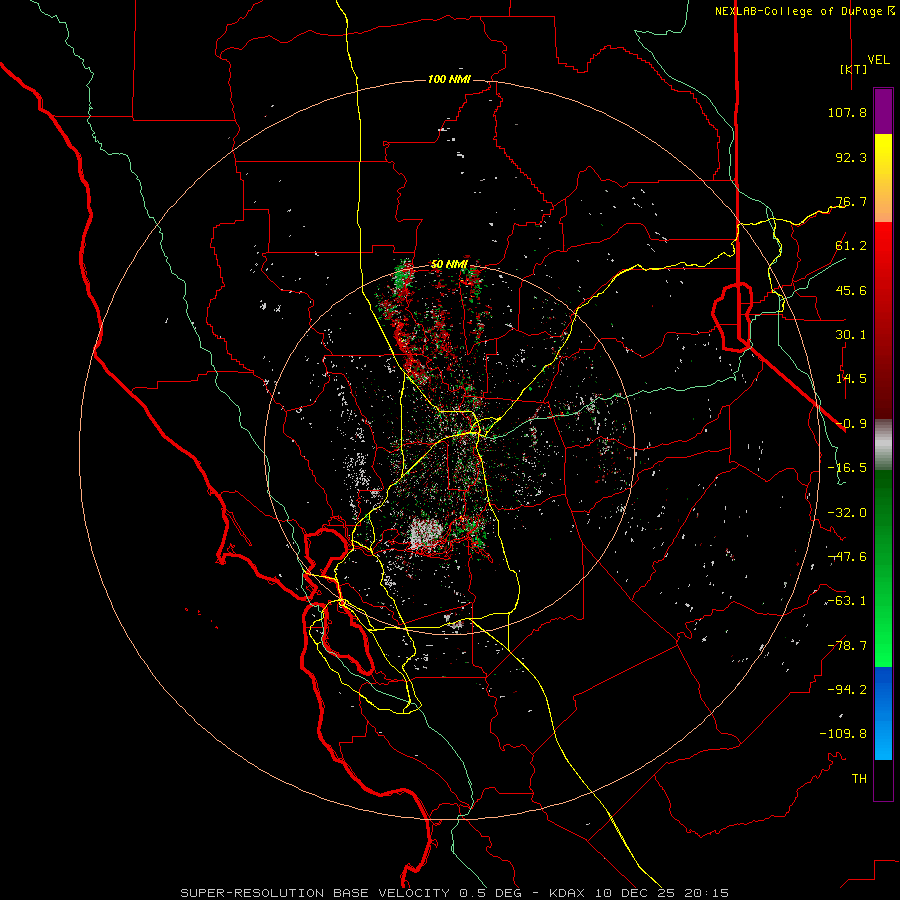Click the purple segment of velocity color bar
900x900 pixels.
(x=883, y=111)
